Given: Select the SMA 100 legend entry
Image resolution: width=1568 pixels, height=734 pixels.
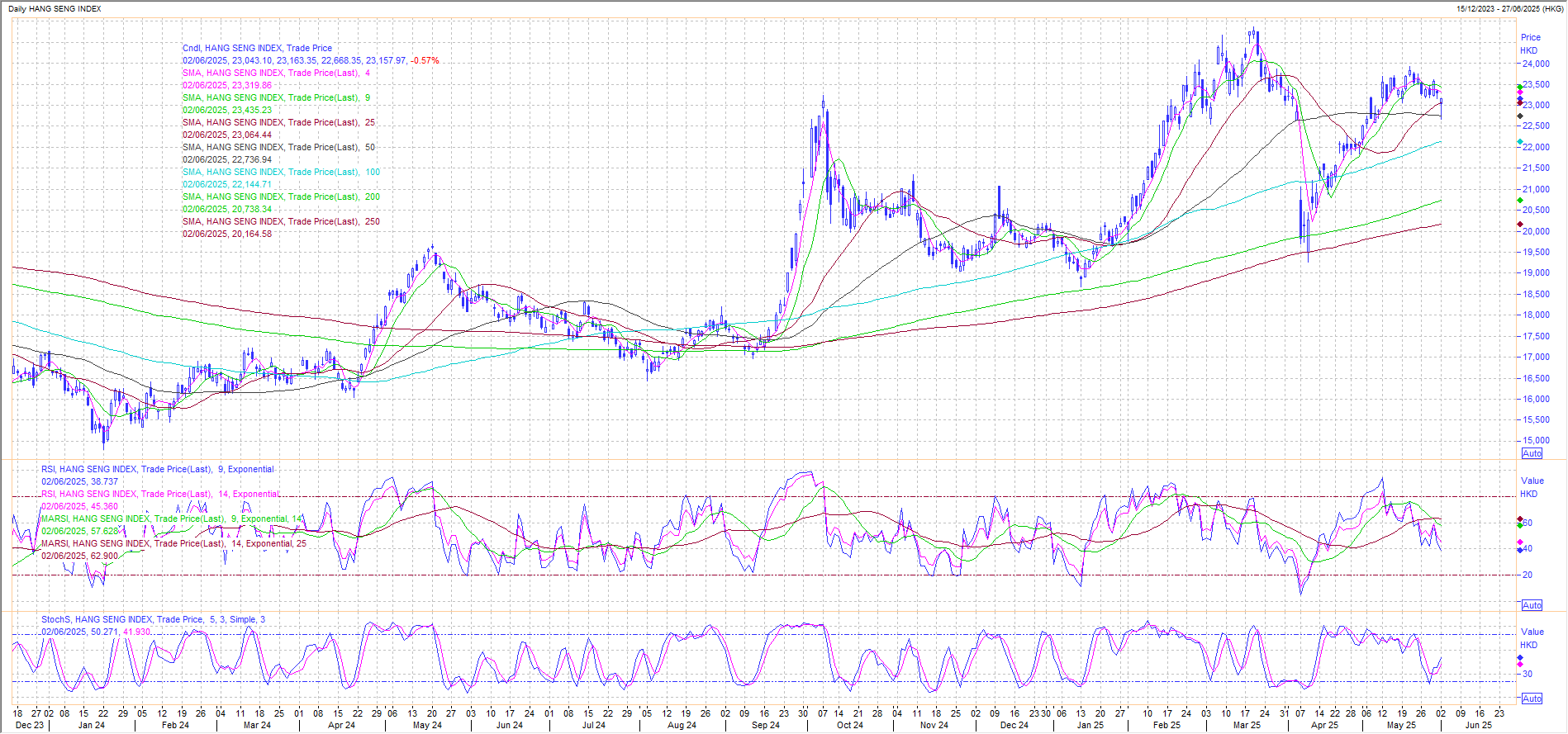Looking at the screenshot, I should point(281,172).
